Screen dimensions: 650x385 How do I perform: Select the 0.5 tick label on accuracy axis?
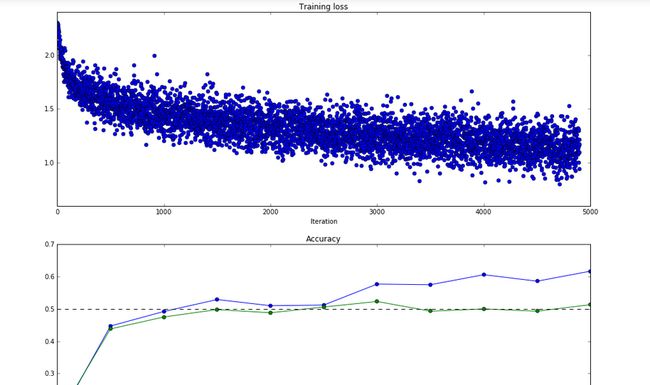(x=49, y=309)
